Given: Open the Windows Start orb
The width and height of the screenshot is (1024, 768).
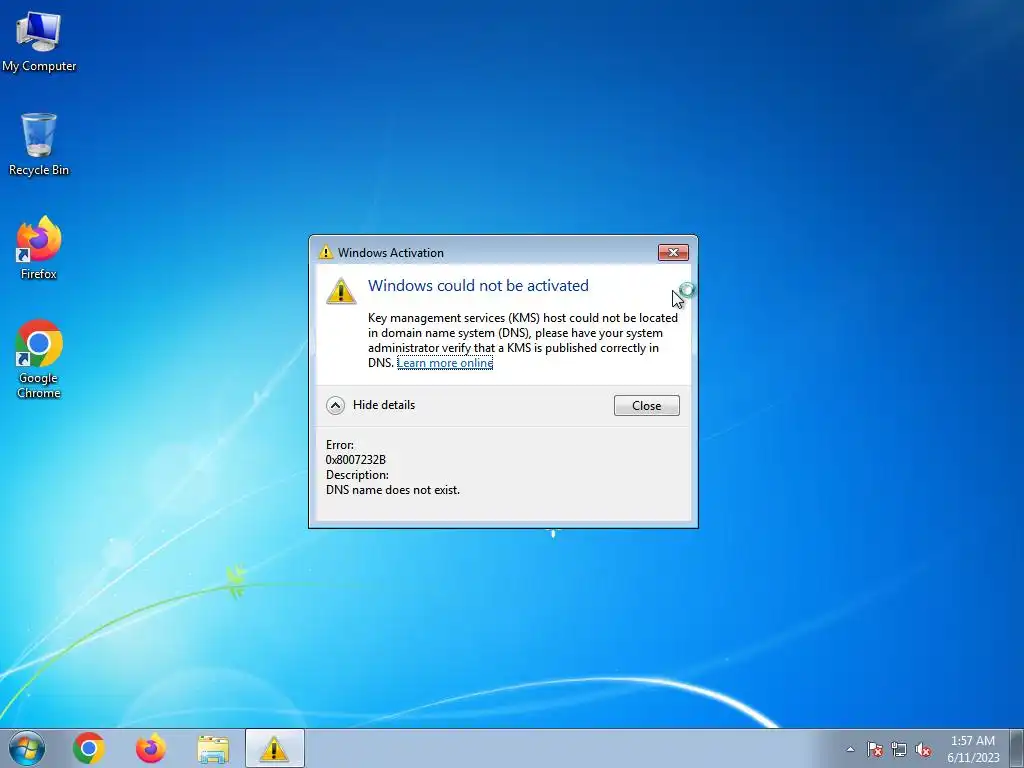Looking at the screenshot, I should click(27, 748).
